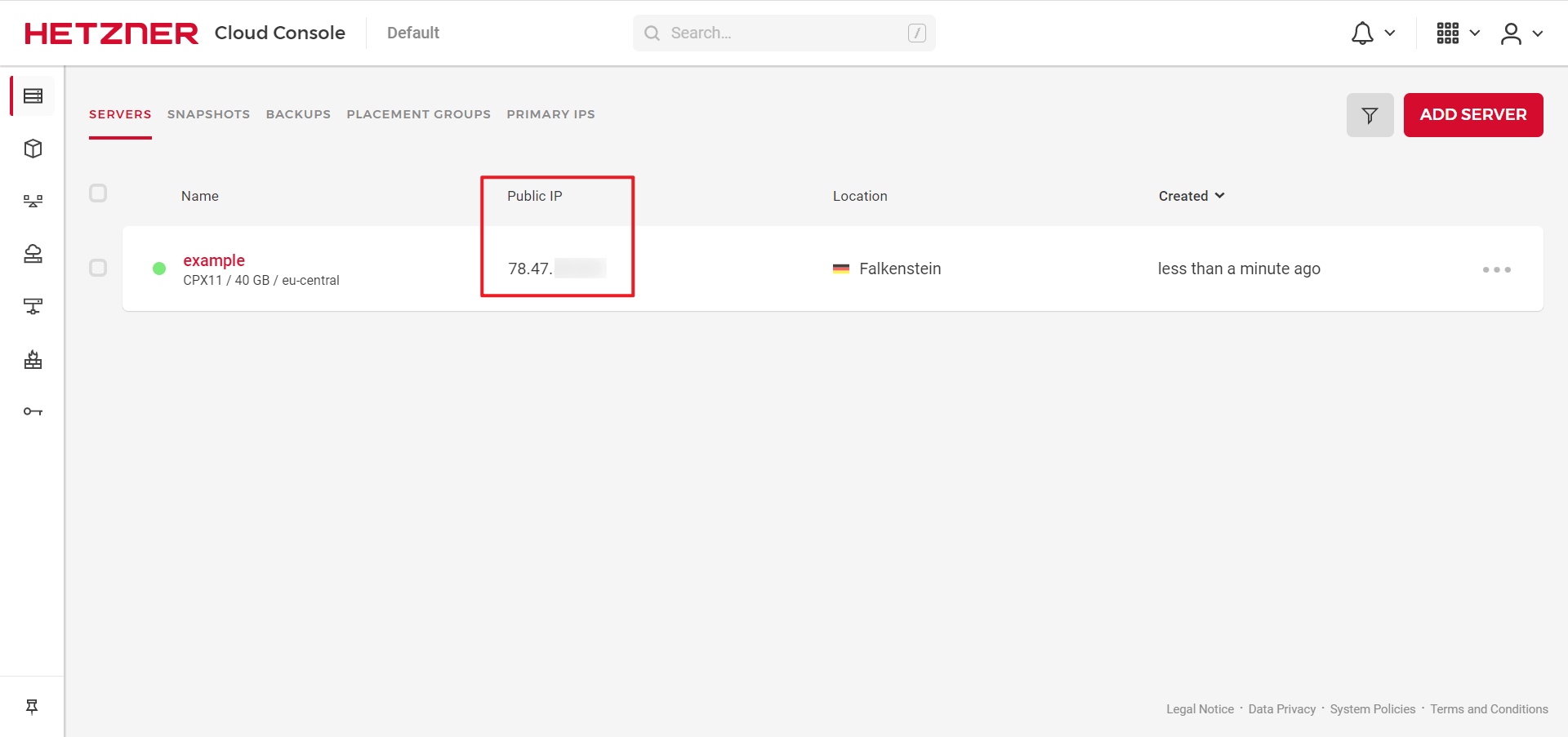The image size is (1568, 737).
Task: Click the Hetzner logo
Action: point(111,33)
